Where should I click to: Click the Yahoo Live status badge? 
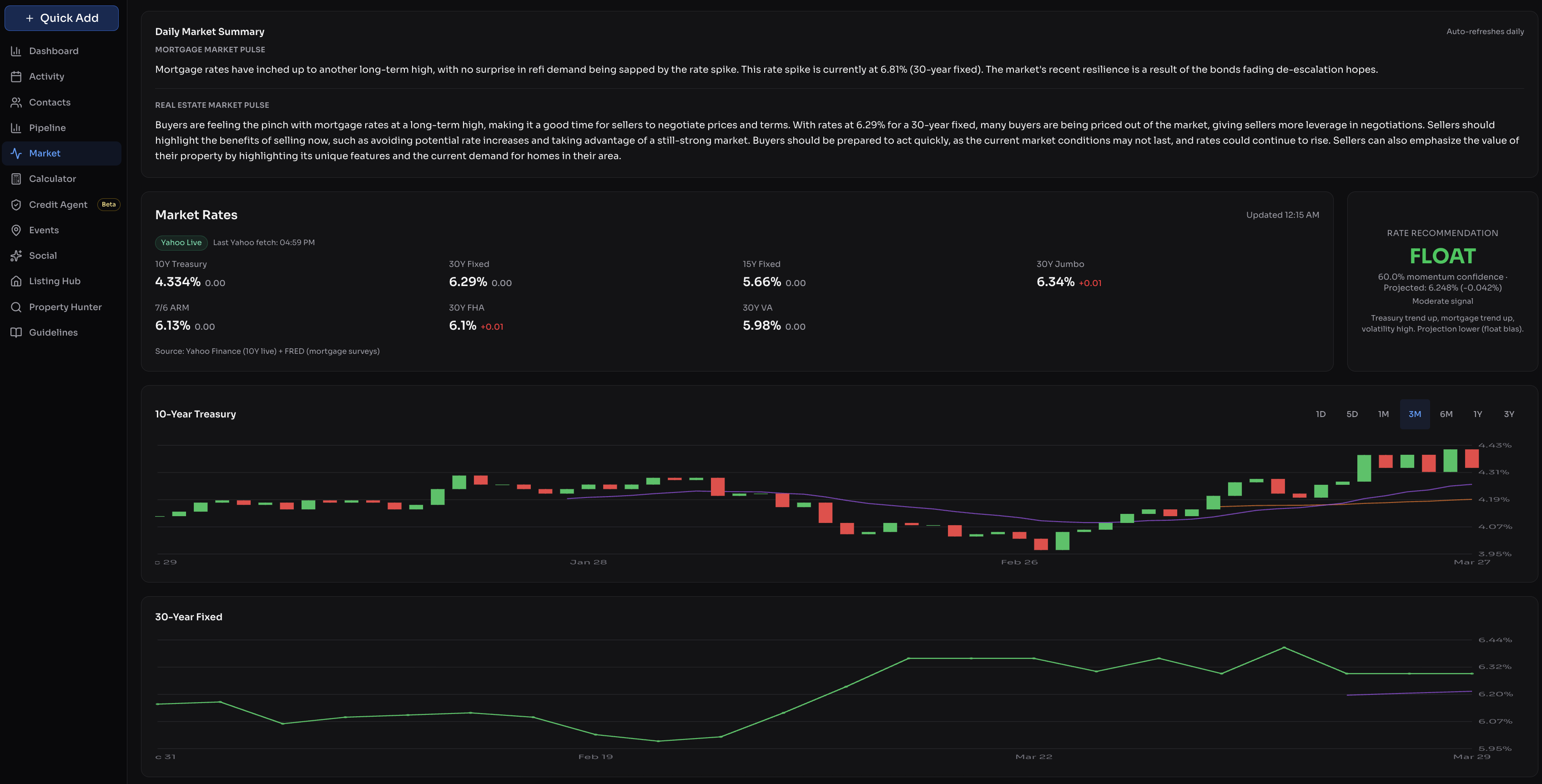coord(181,242)
